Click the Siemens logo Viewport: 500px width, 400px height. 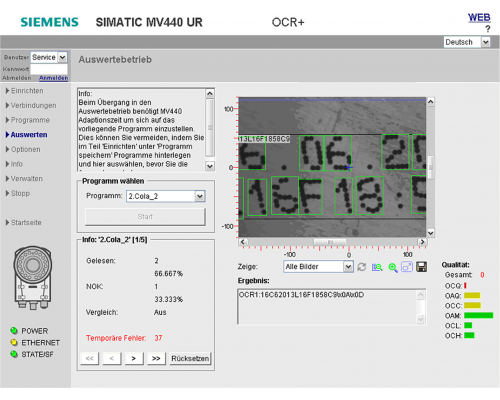point(49,22)
